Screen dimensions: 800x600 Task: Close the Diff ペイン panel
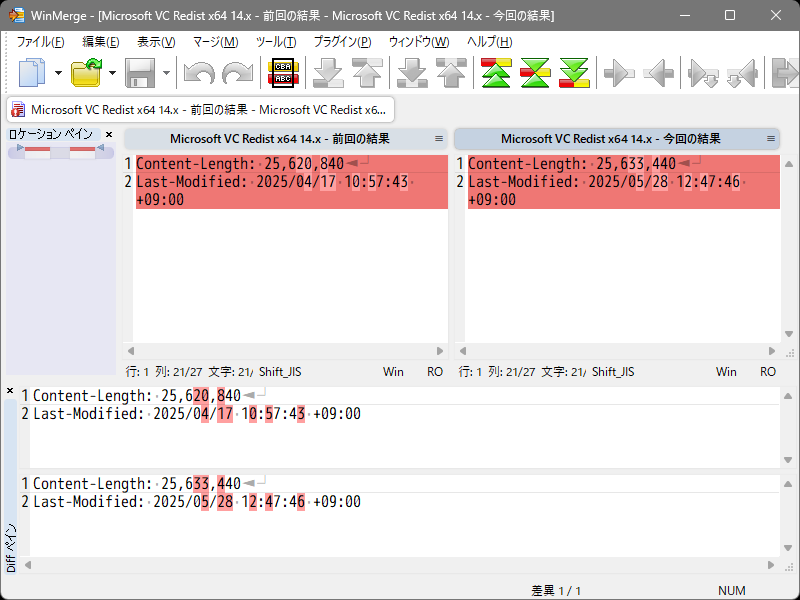point(10,391)
